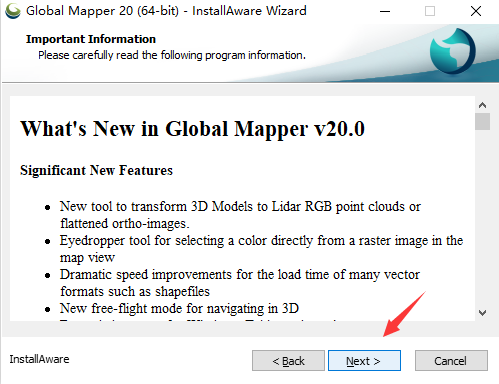
Task: Click "New free-flight mode for navigating in 3D"
Action: (179, 308)
